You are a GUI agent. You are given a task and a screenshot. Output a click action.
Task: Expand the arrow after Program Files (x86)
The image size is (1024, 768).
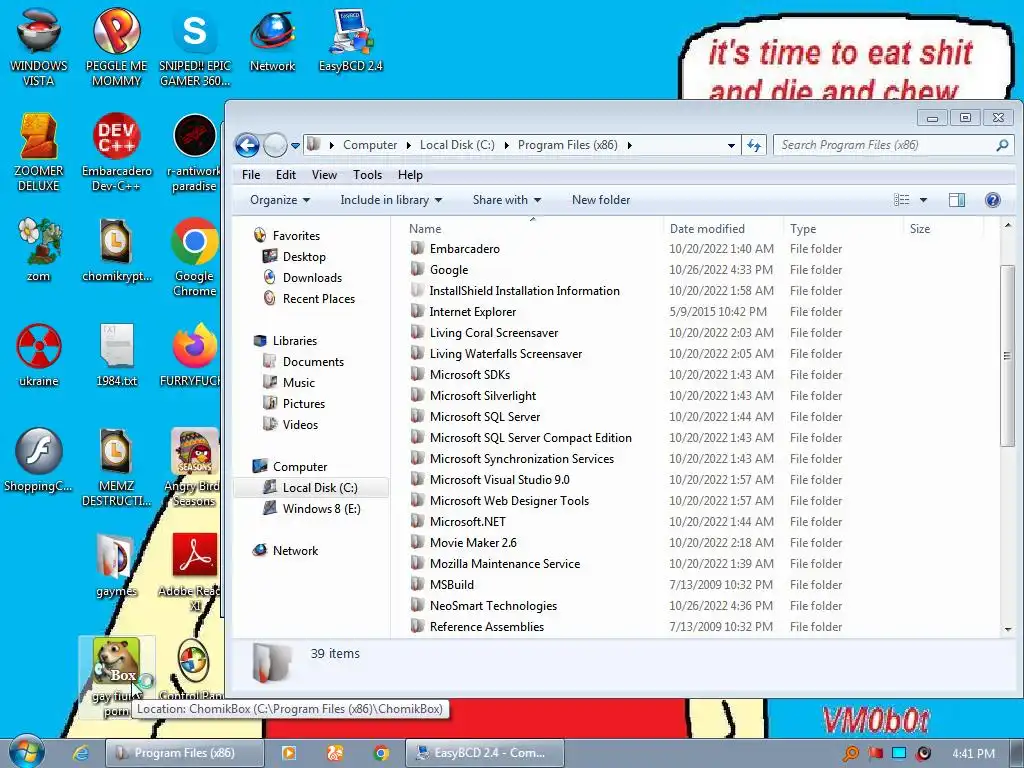pos(630,145)
